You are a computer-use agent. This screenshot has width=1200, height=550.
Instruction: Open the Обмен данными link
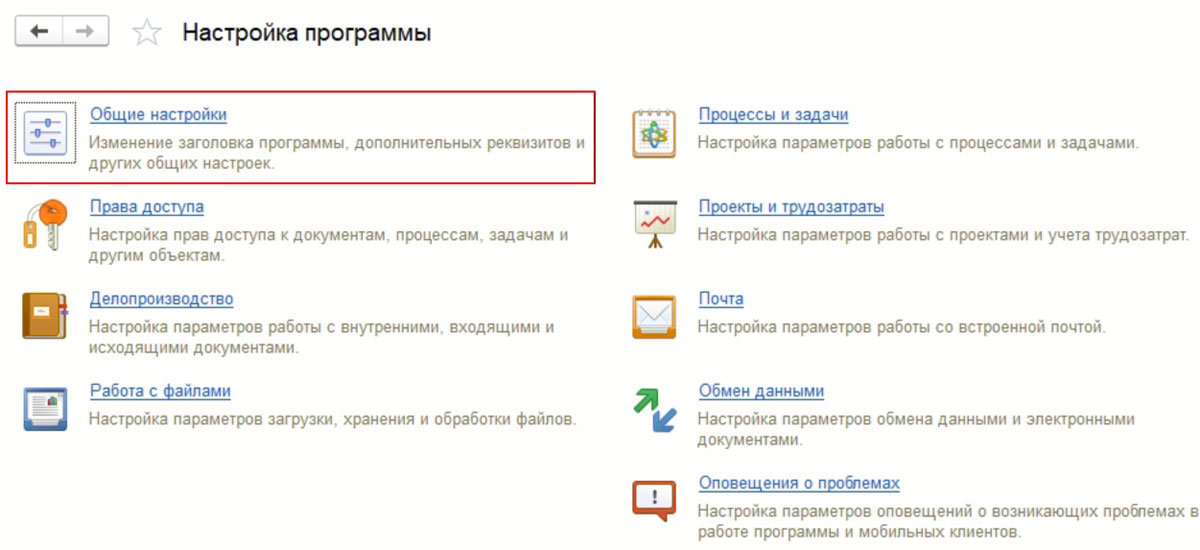761,391
